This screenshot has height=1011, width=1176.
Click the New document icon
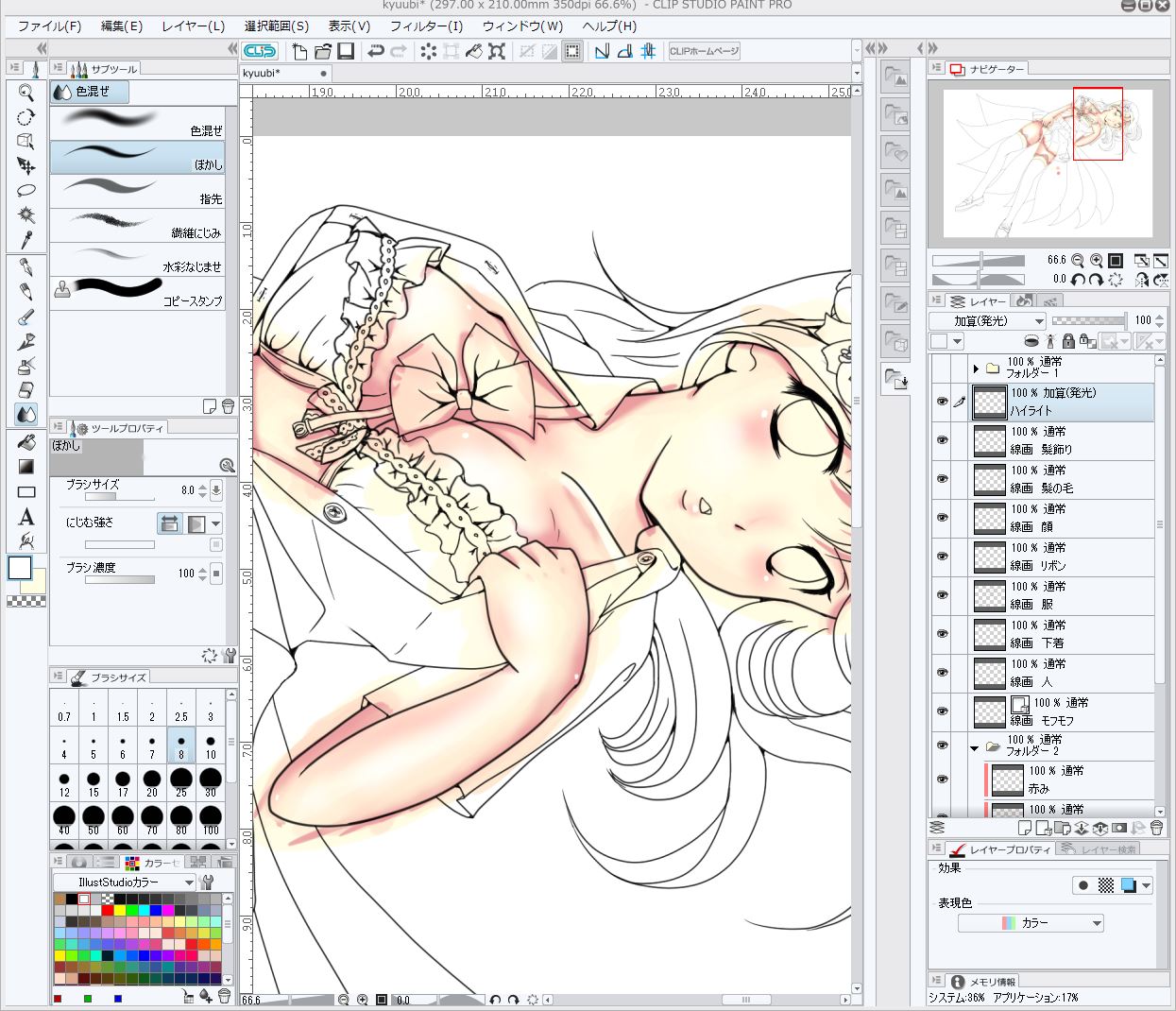click(300, 51)
